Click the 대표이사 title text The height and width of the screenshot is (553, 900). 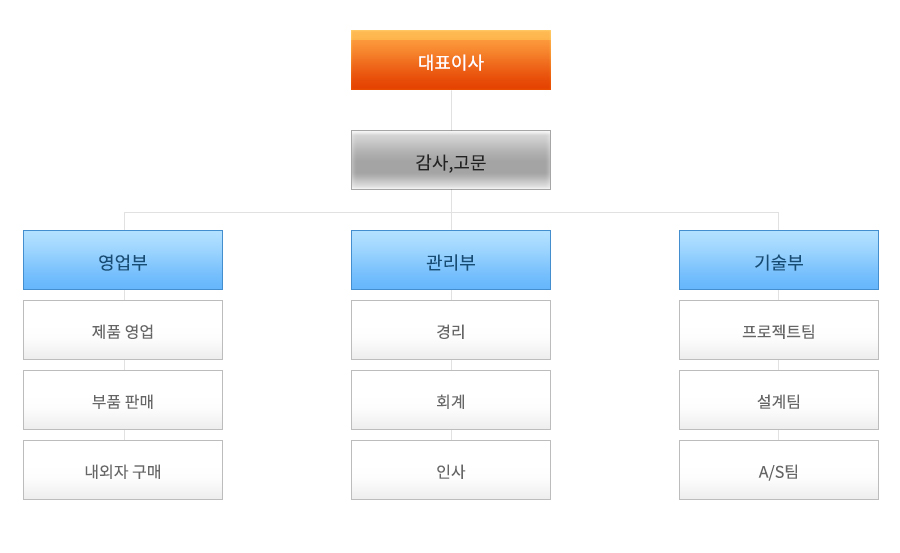point(451,62)
